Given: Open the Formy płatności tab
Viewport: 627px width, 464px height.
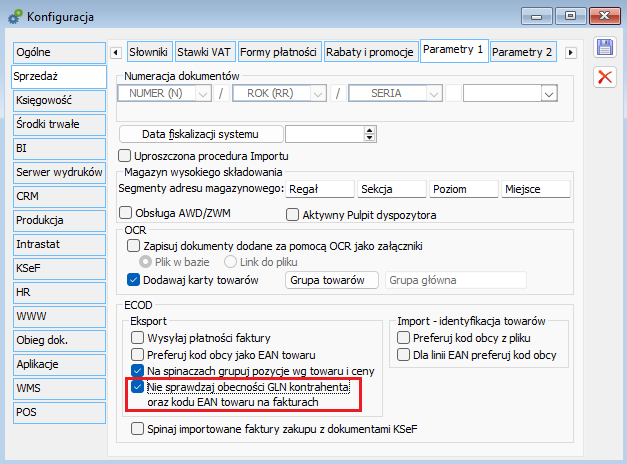Looking at the screenshot, I should point(279,52).
